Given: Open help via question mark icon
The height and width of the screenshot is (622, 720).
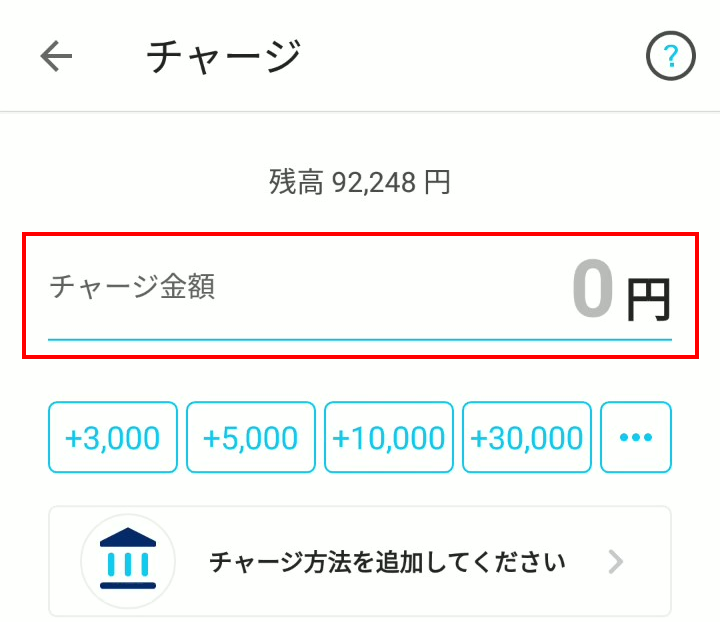Looking at the screenshot, I should (x=670, y=57).
